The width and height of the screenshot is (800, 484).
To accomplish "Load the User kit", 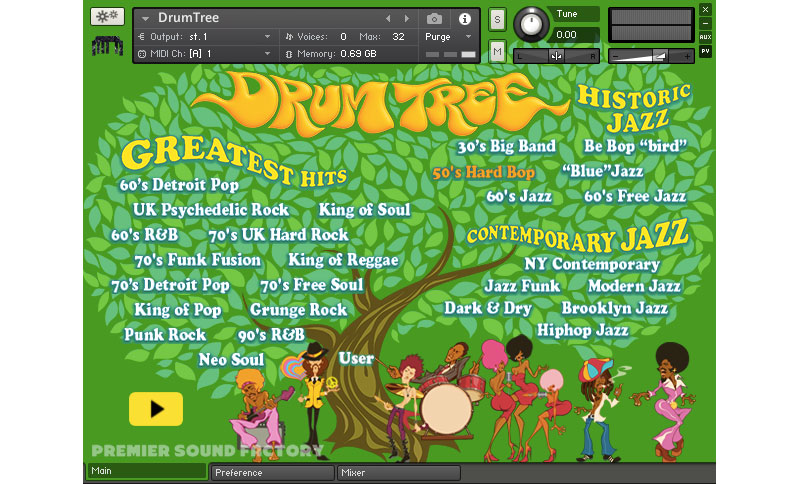I will click(356, 359).
